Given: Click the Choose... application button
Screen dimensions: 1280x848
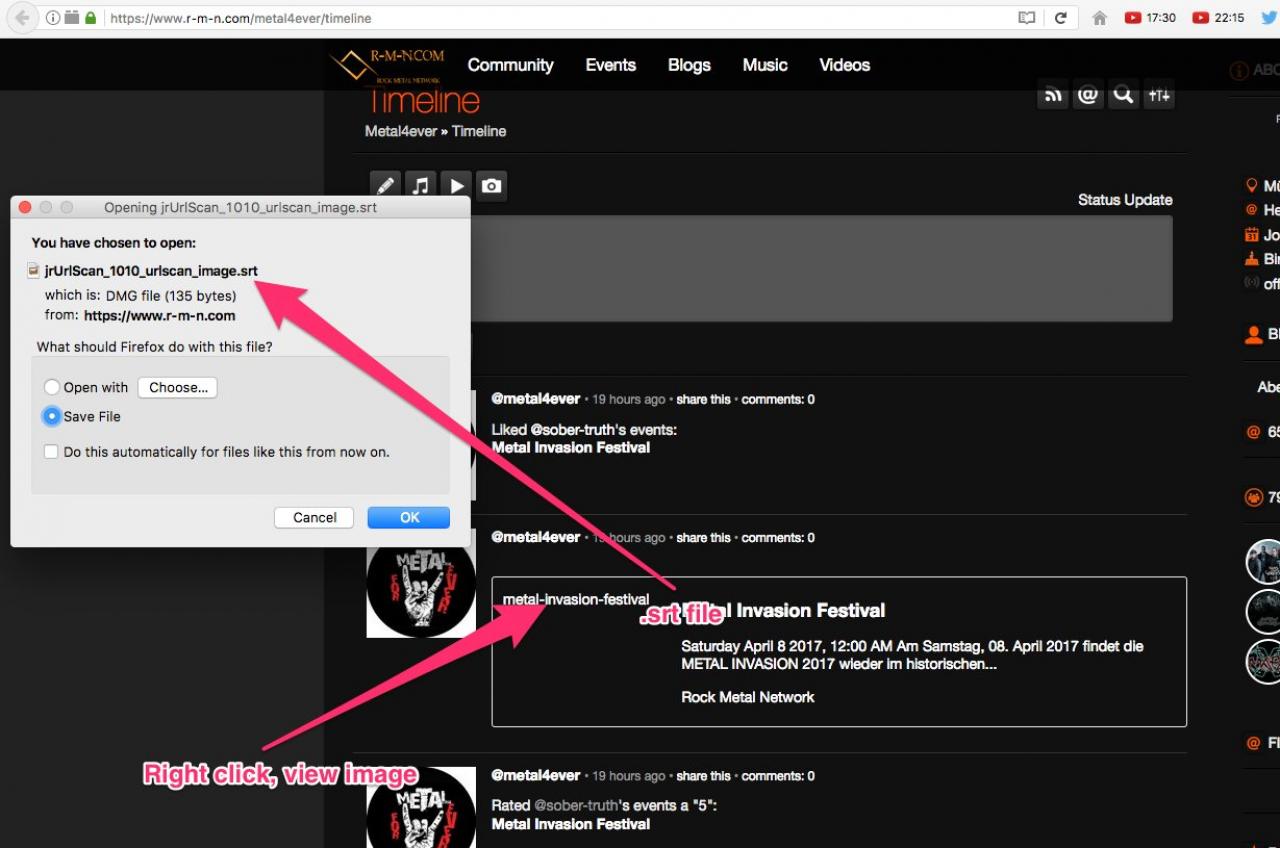Looking at the screenshot, I should tap(177, 388).
